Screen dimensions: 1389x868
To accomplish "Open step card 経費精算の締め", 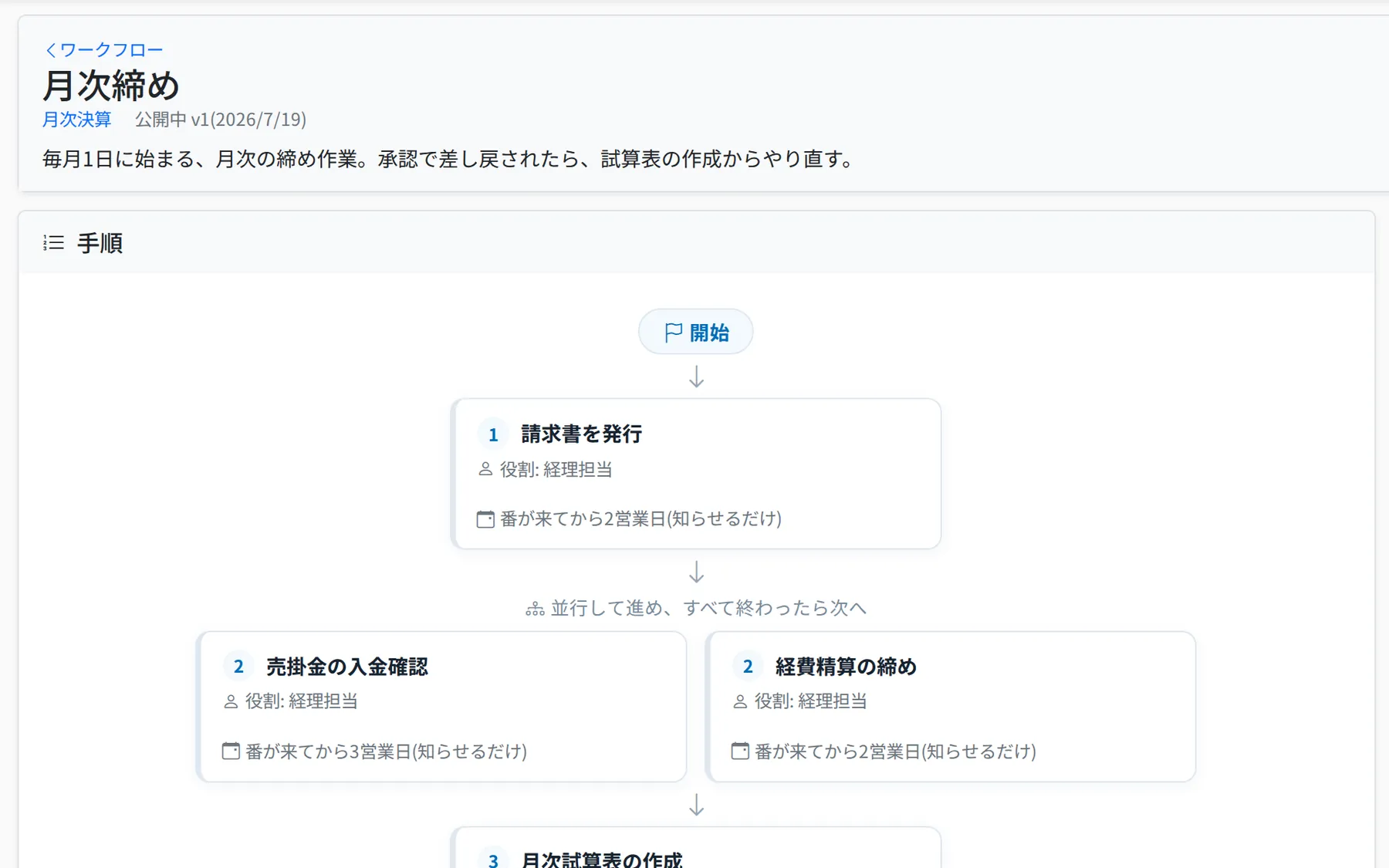I will click(x=951, y=707).
